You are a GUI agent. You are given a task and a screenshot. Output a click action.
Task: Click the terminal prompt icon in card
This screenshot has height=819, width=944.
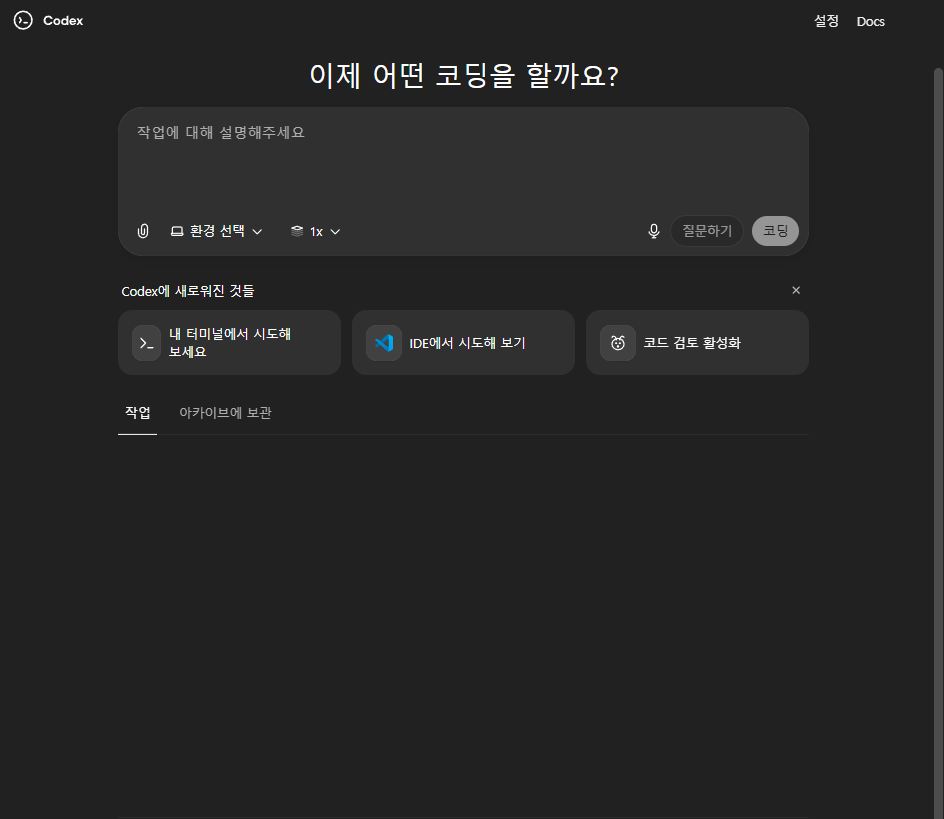coord(147,343)
